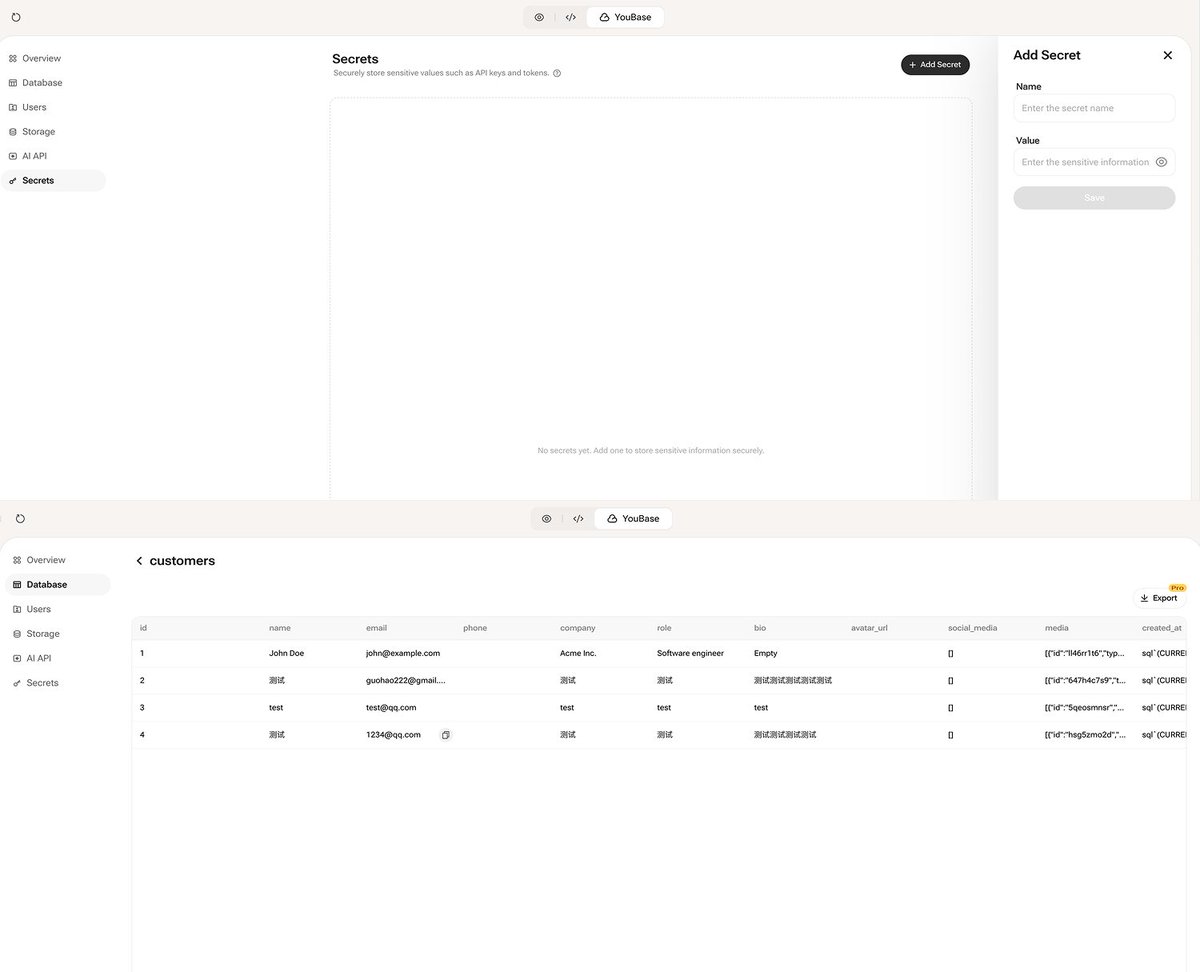The image size is (1200, 972).
Task: Click the role column header
Action: [x=664, y=628]
